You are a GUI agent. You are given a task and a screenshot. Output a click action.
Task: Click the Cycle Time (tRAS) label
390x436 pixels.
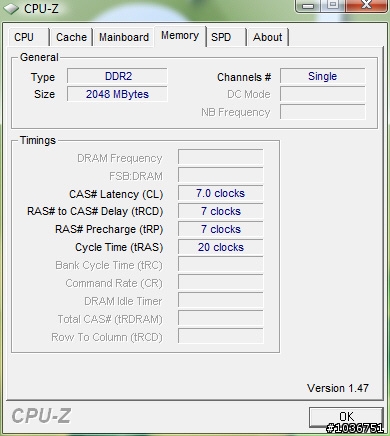(119, 247)
